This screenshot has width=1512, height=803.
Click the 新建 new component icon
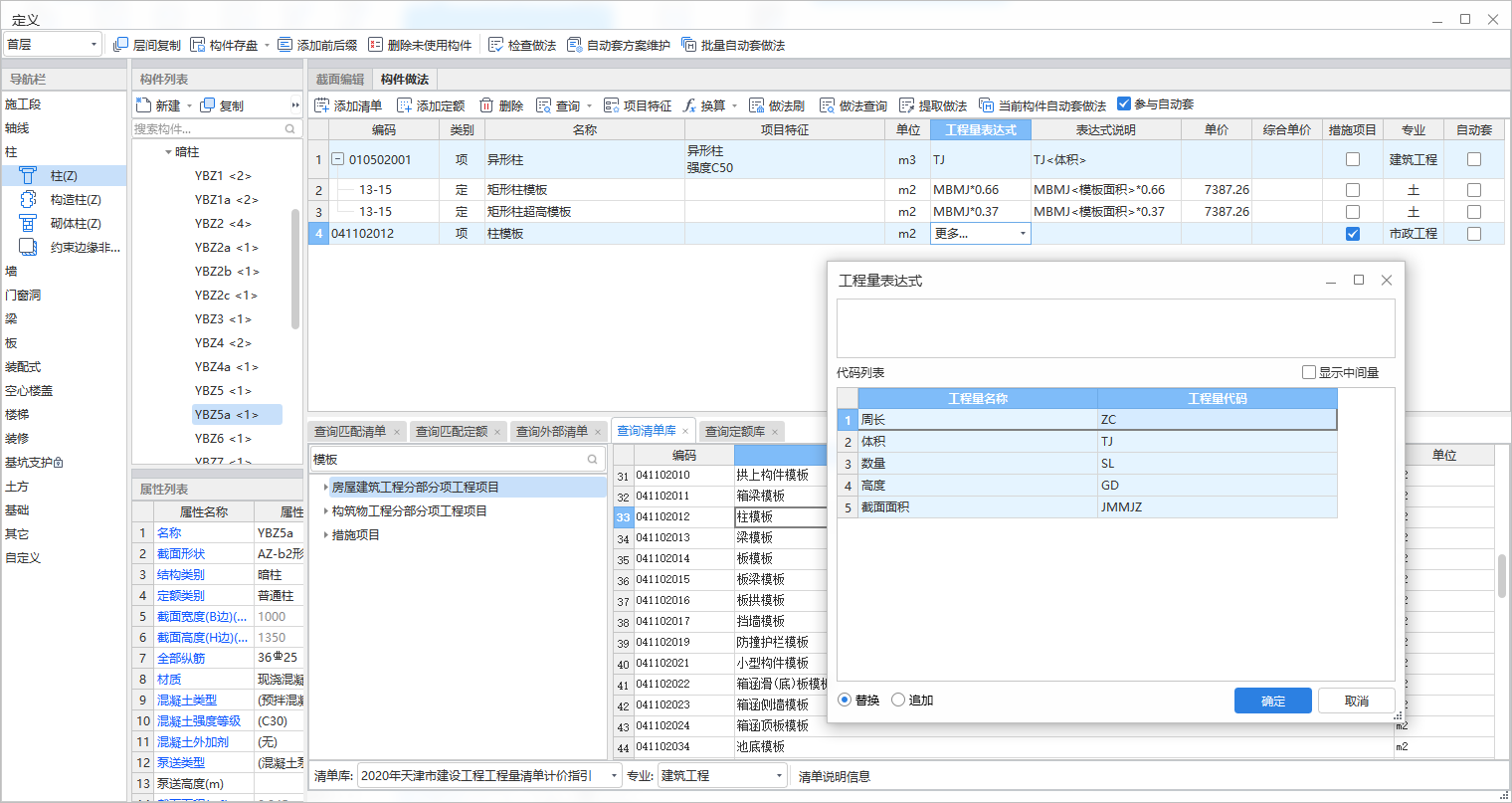click(143, 105)
